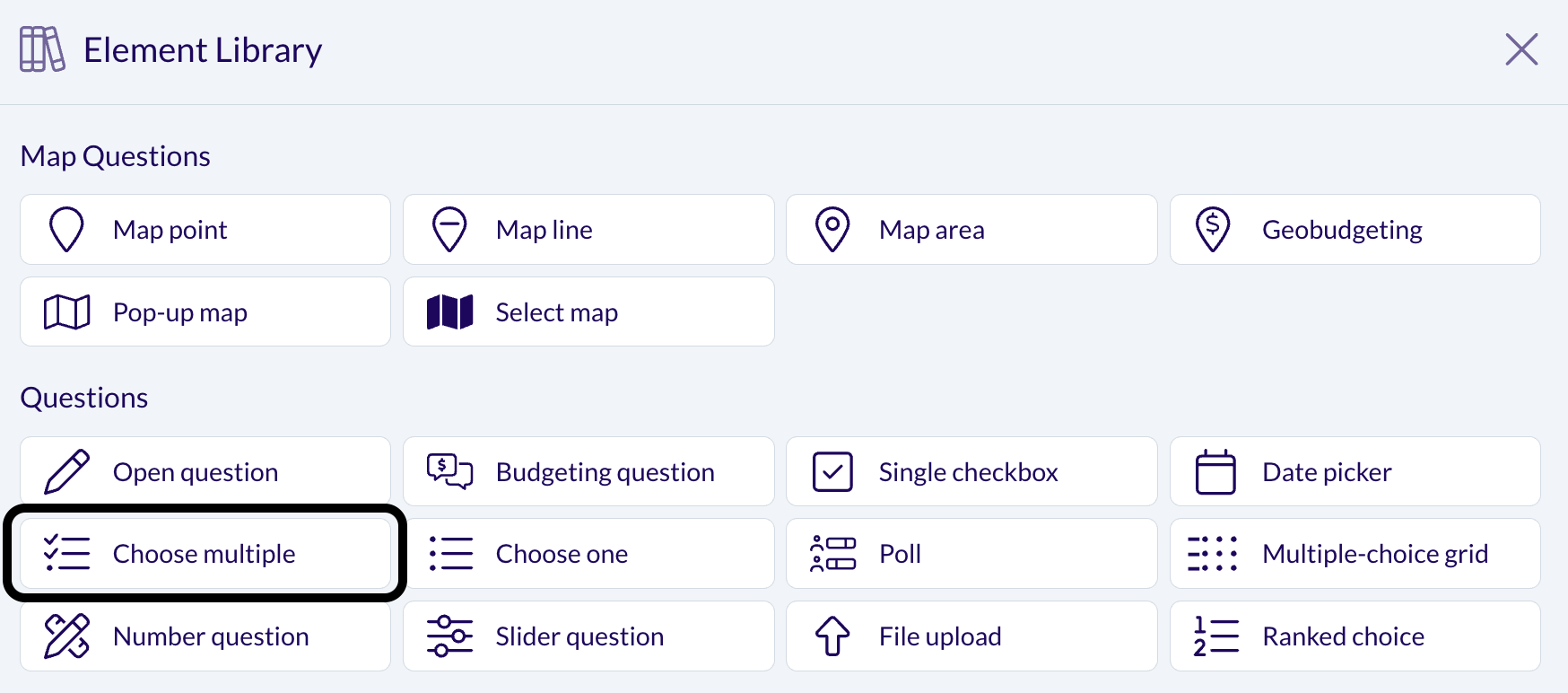Click the Element Library books icon
Screen dimensions: 1568x693
pyautogui.click(x=42, y=49)
